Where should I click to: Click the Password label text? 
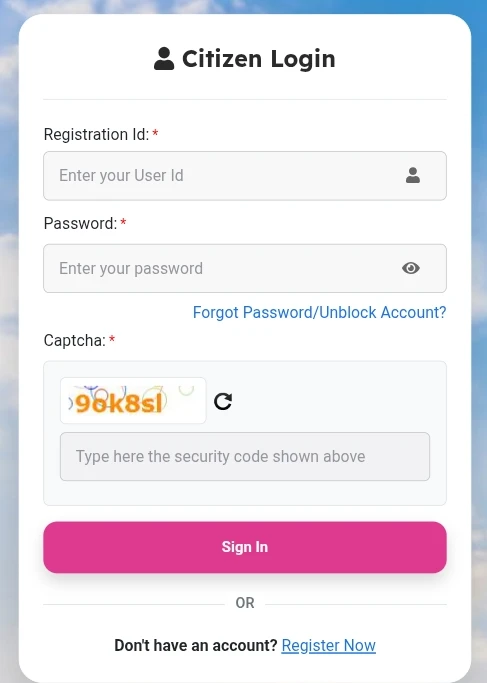pyautogui.click(x=80, y=223)
